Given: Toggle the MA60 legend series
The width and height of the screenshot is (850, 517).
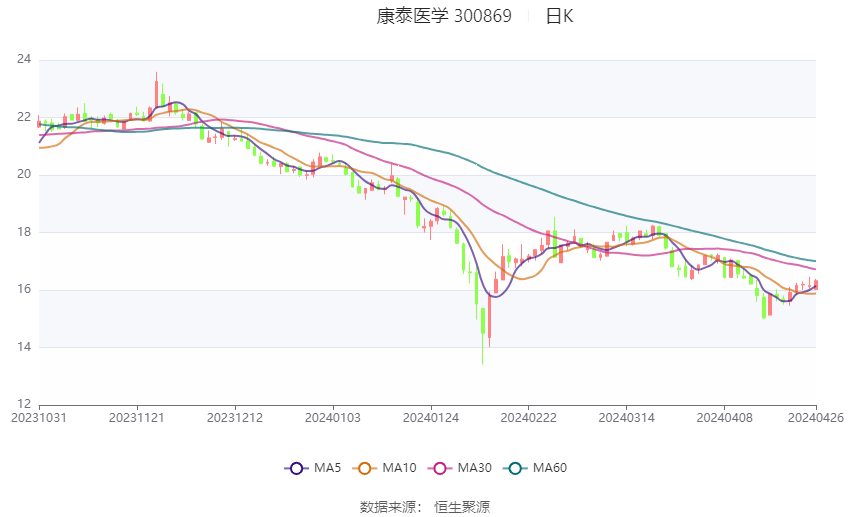Looking at the screenshot, I should [535, 468].
